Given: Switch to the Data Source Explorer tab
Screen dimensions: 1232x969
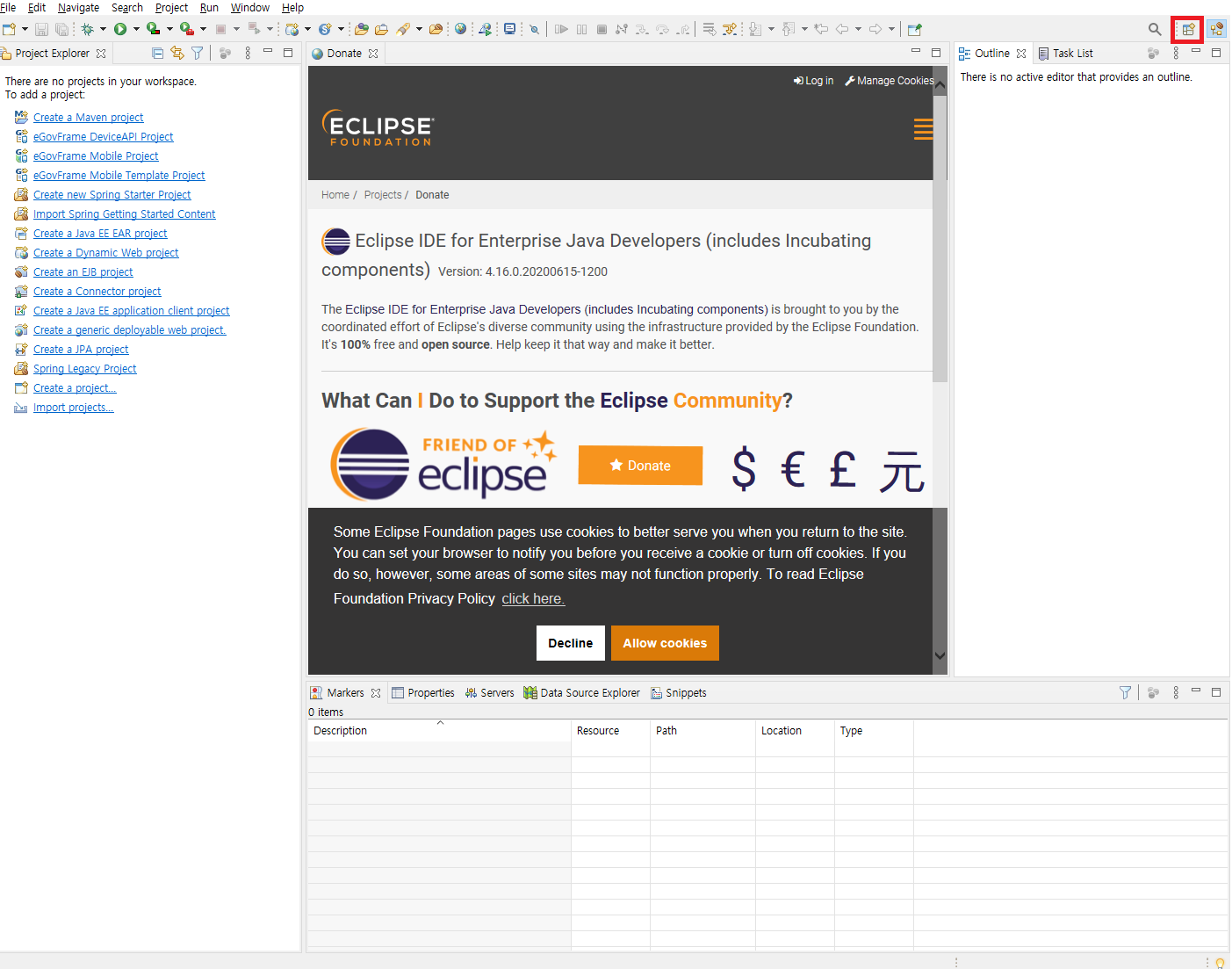Looking at the screenshot, I should [582, 692].
